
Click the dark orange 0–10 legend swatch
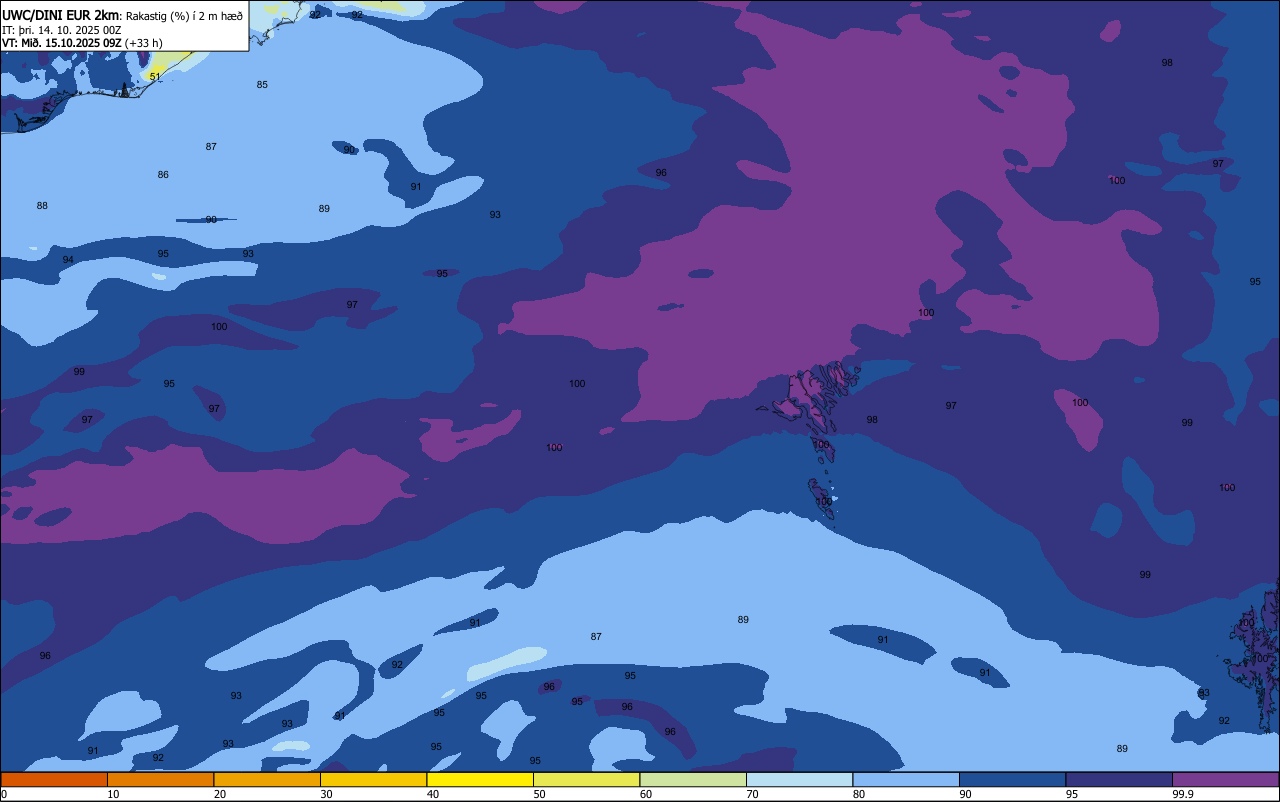tap(54, 779)
